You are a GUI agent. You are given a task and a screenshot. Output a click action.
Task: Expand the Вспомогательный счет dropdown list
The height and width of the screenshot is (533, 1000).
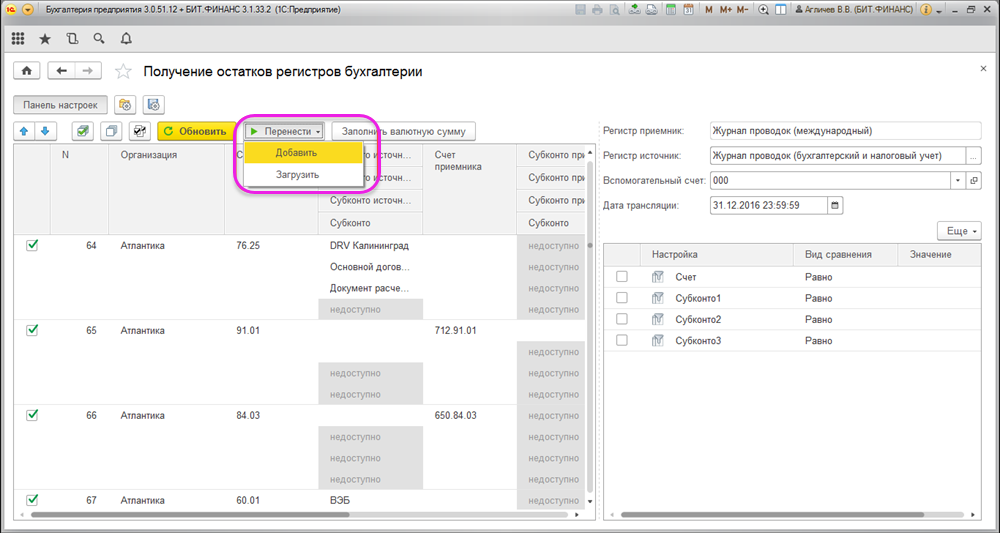click(959, 180)
